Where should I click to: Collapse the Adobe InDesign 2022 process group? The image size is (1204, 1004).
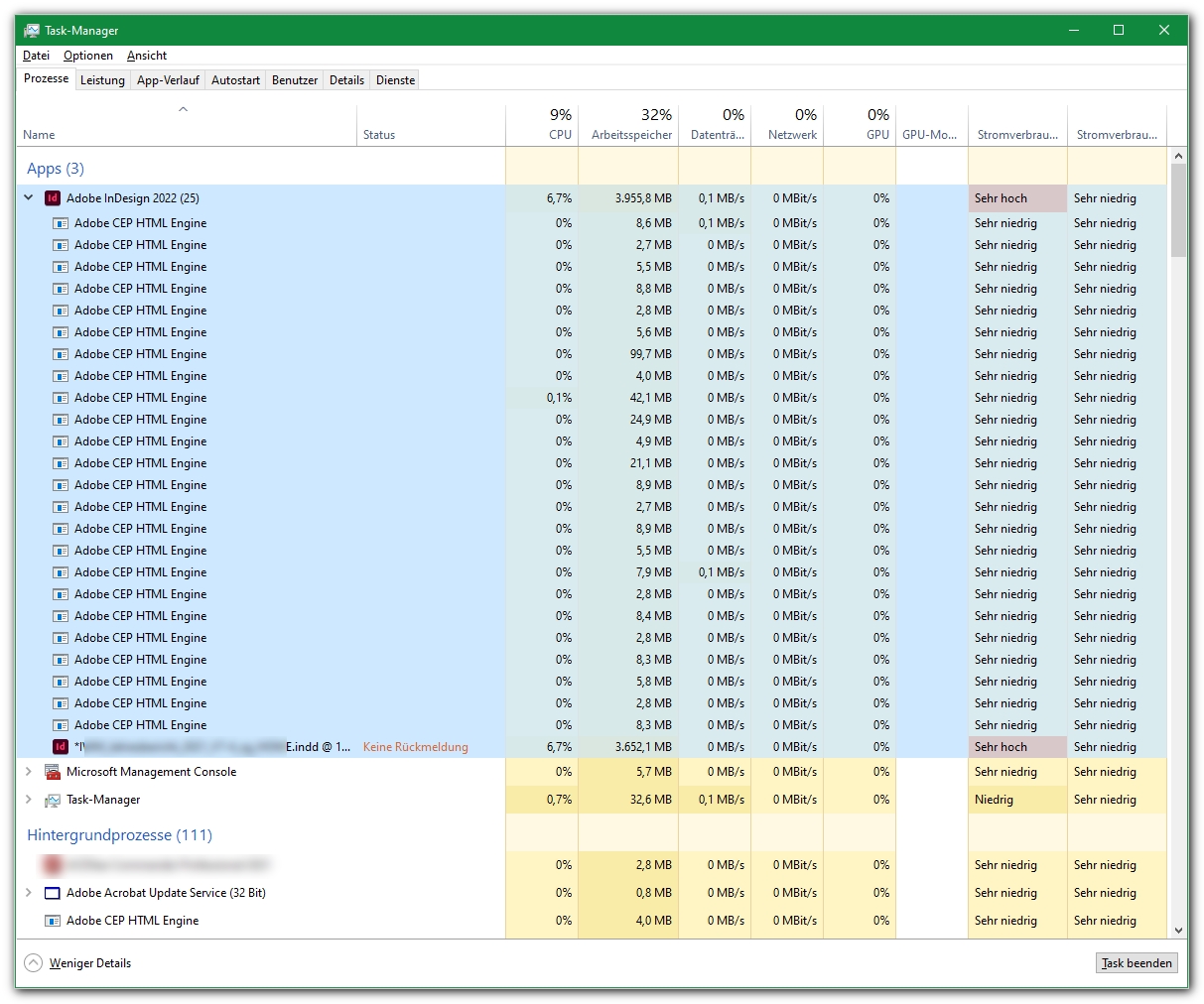28,198
